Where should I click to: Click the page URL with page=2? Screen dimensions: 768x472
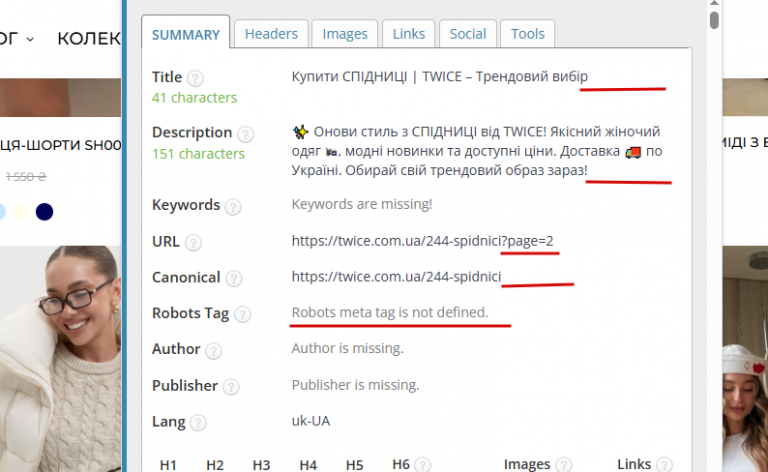point(422,241)
